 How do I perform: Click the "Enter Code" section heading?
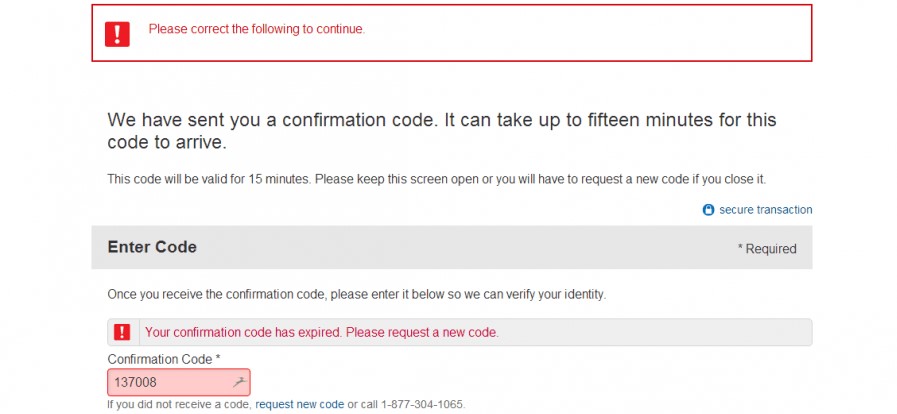152,247
